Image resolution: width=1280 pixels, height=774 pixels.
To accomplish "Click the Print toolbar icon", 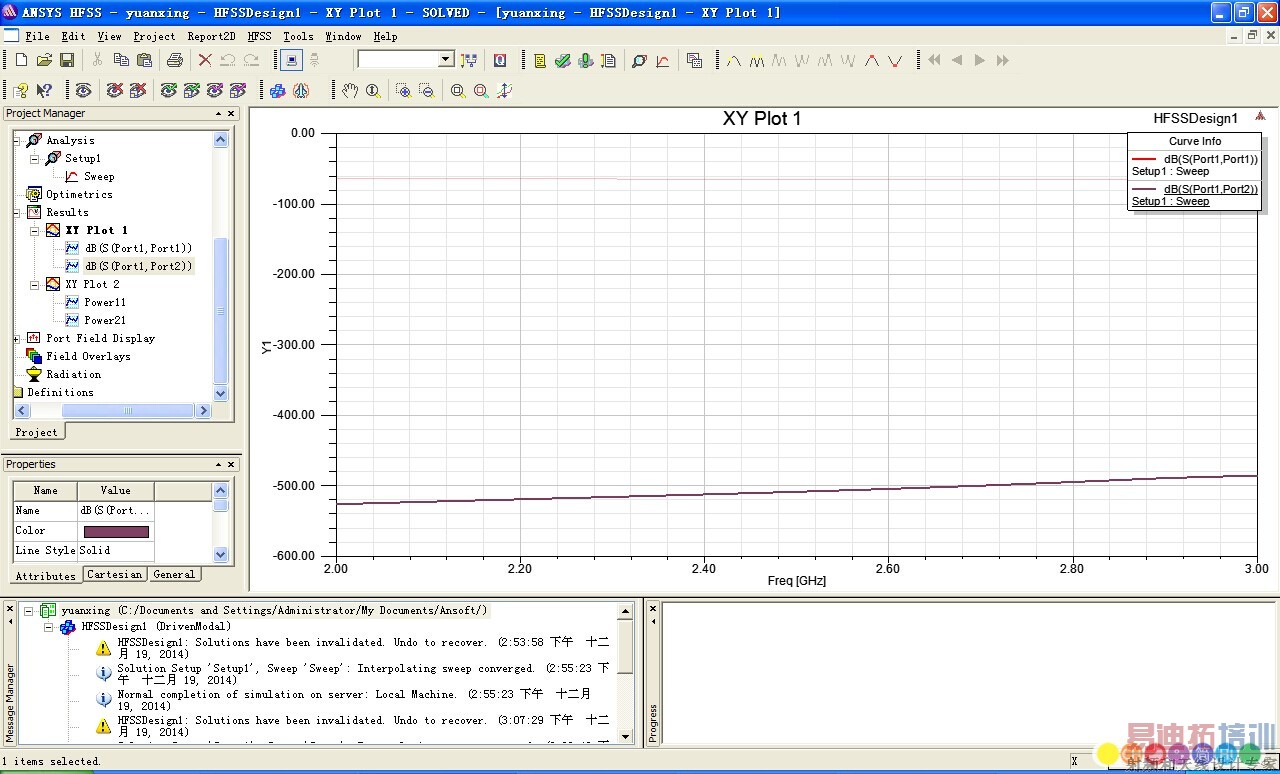I will (x=175, y=60).
